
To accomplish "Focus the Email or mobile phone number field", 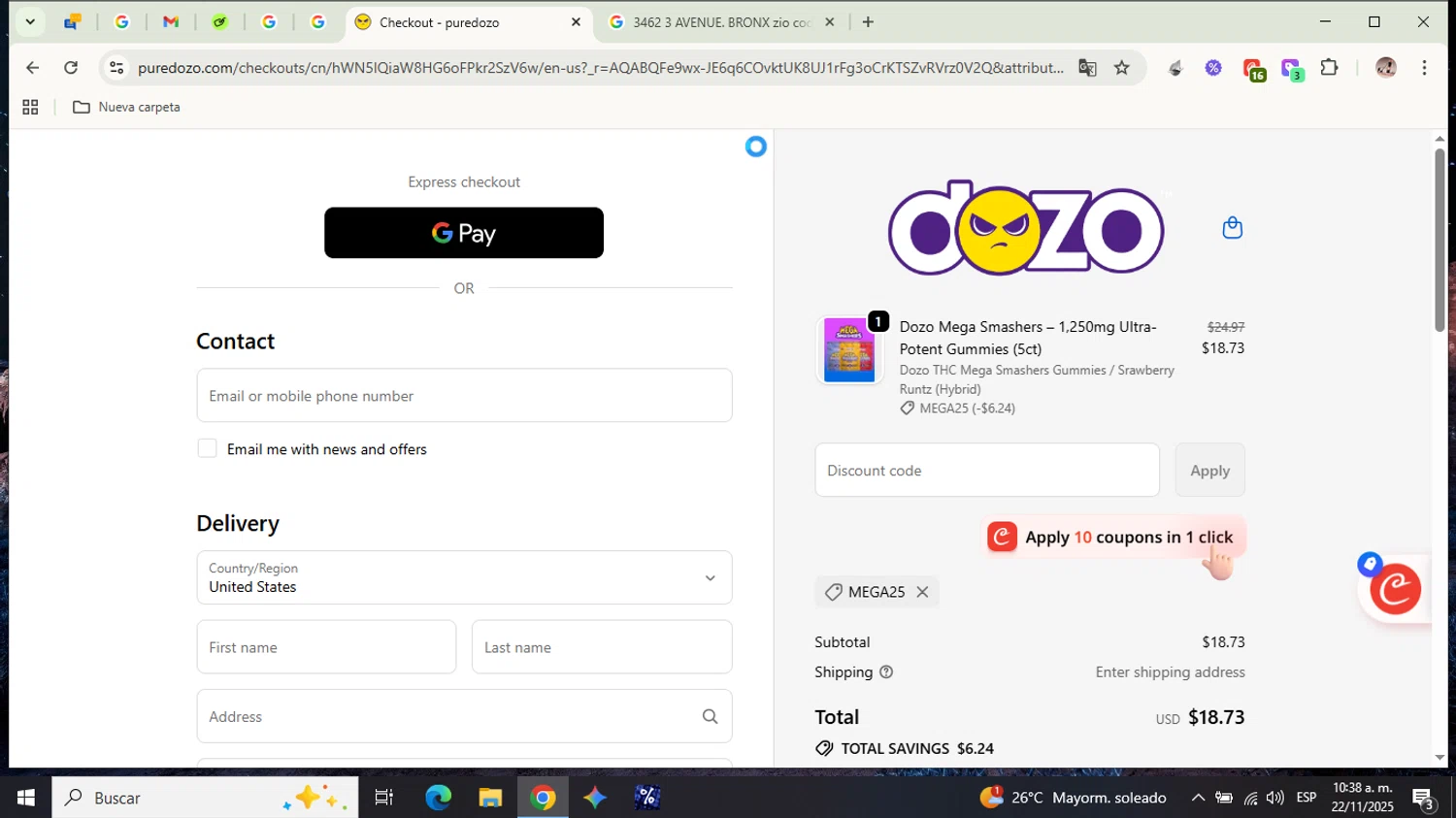I will (x=464, y=395).
